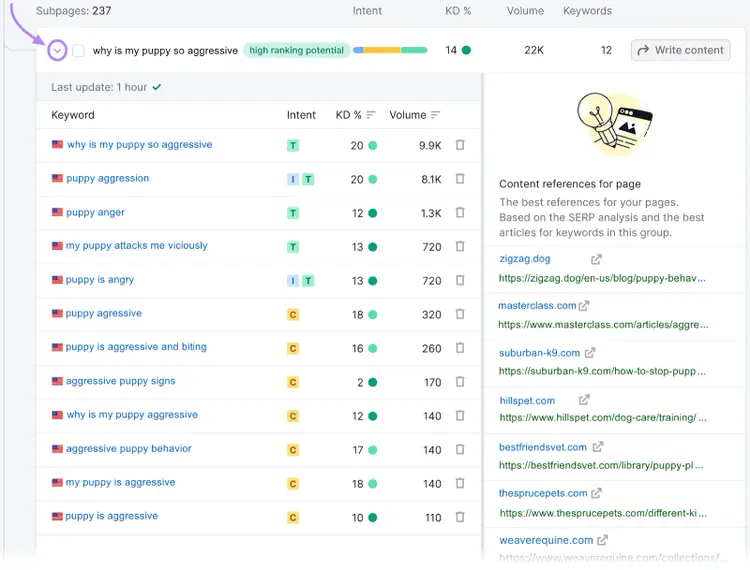
Task: Click the masterclass.com domain link
Action: click(537, 306)
